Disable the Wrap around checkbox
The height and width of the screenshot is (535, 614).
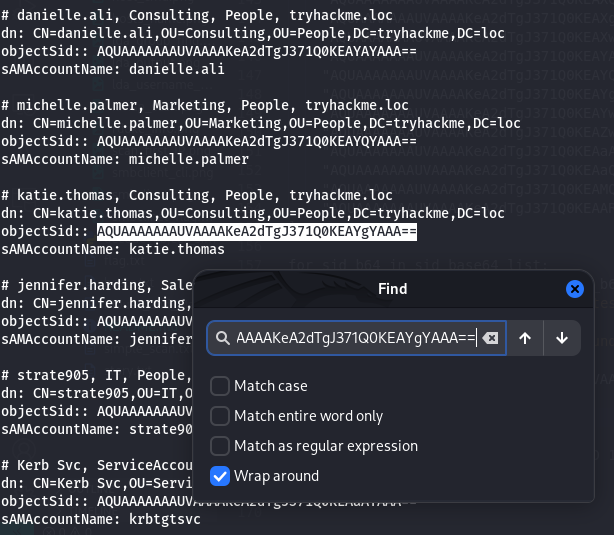(x=220, y=476)
